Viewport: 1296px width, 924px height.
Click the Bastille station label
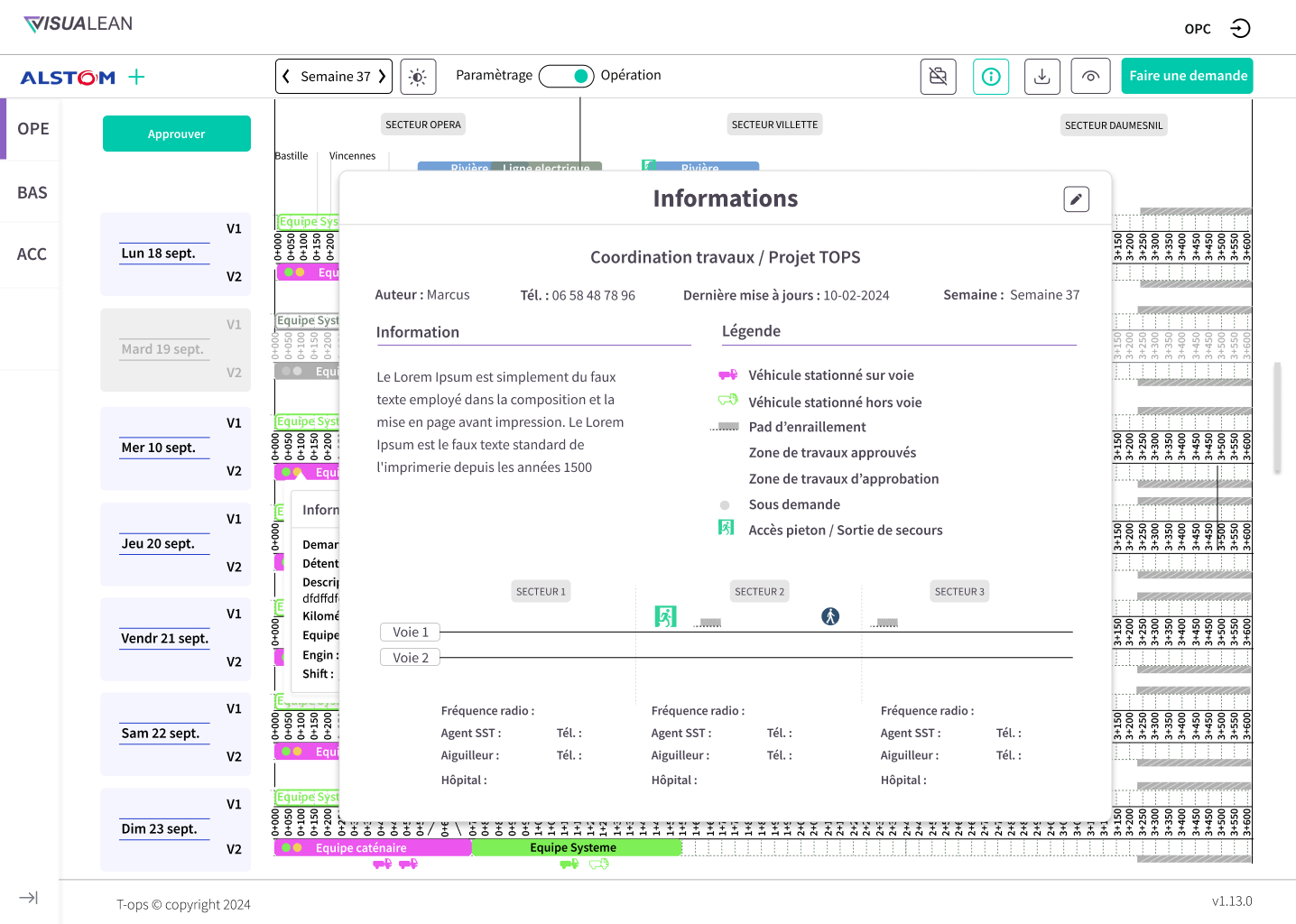click(292, 156)
